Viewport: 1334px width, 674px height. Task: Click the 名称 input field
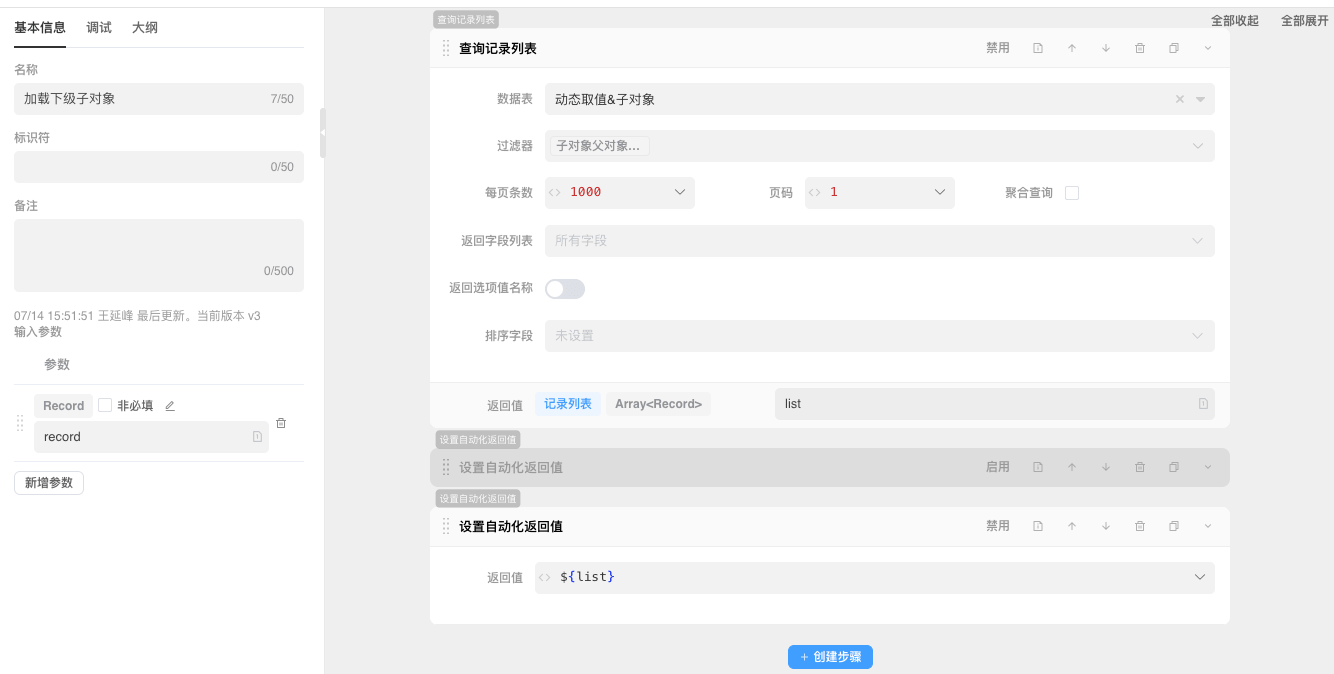coord(140,99)
